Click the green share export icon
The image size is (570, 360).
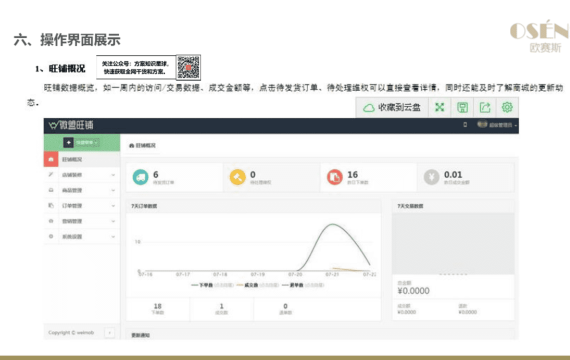[485, 107]
